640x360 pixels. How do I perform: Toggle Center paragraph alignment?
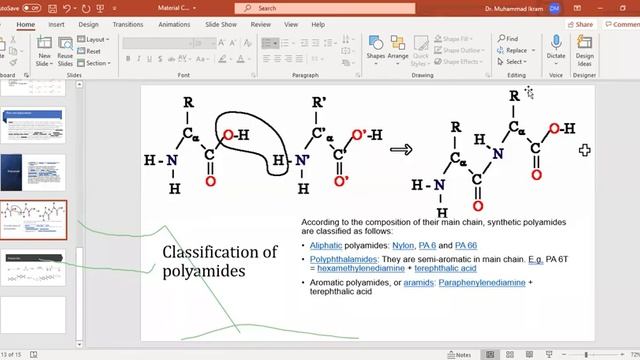click(x=278, y=59)
